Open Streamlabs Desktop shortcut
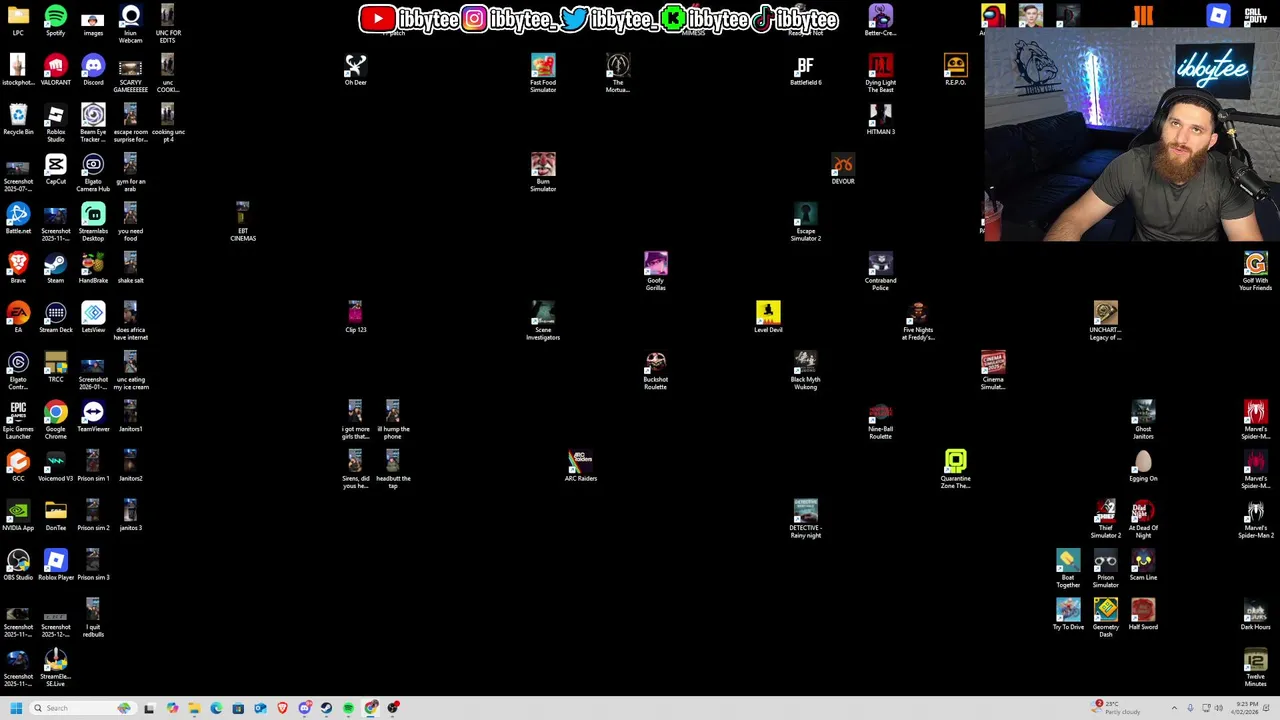 click(93, 222)
